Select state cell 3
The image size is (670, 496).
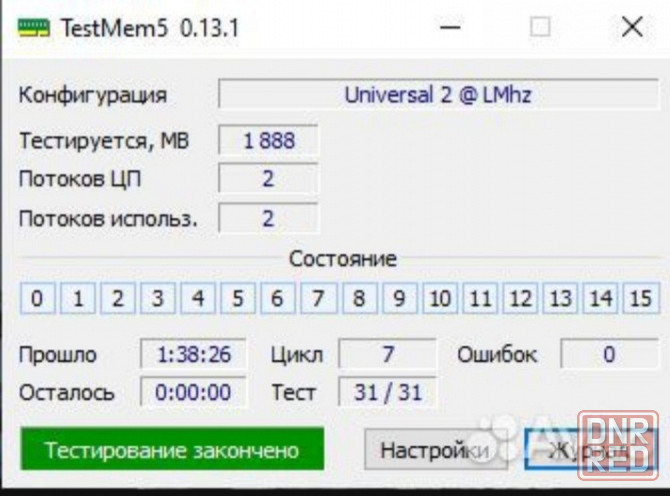(157, 298)
